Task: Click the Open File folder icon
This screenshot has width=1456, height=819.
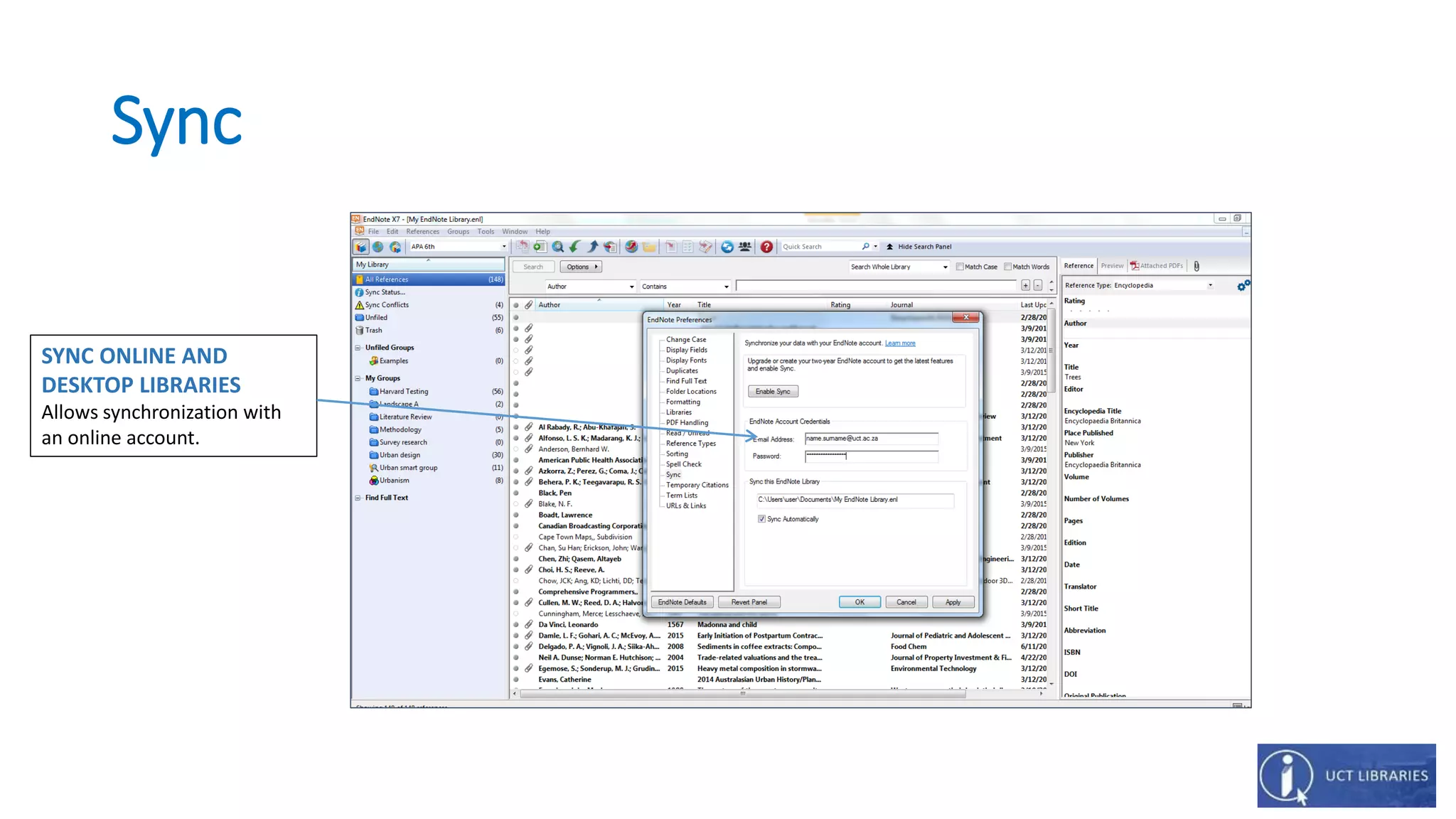Action: (x=649, y=247)
